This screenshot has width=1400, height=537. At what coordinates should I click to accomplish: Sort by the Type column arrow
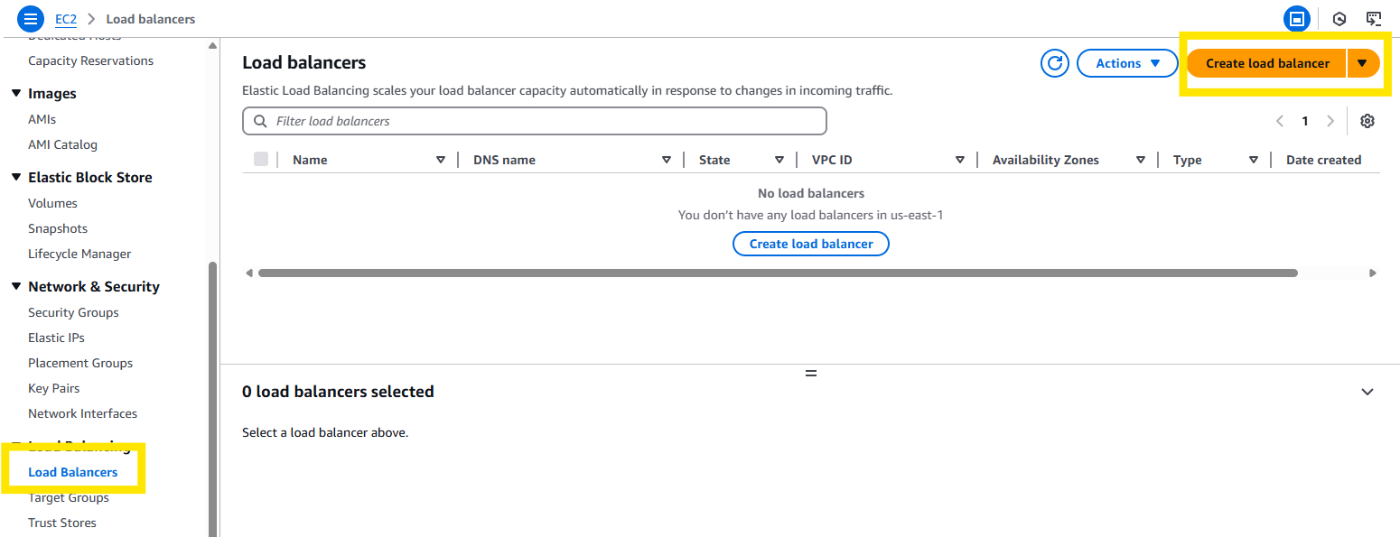(x=1253, y=160)
